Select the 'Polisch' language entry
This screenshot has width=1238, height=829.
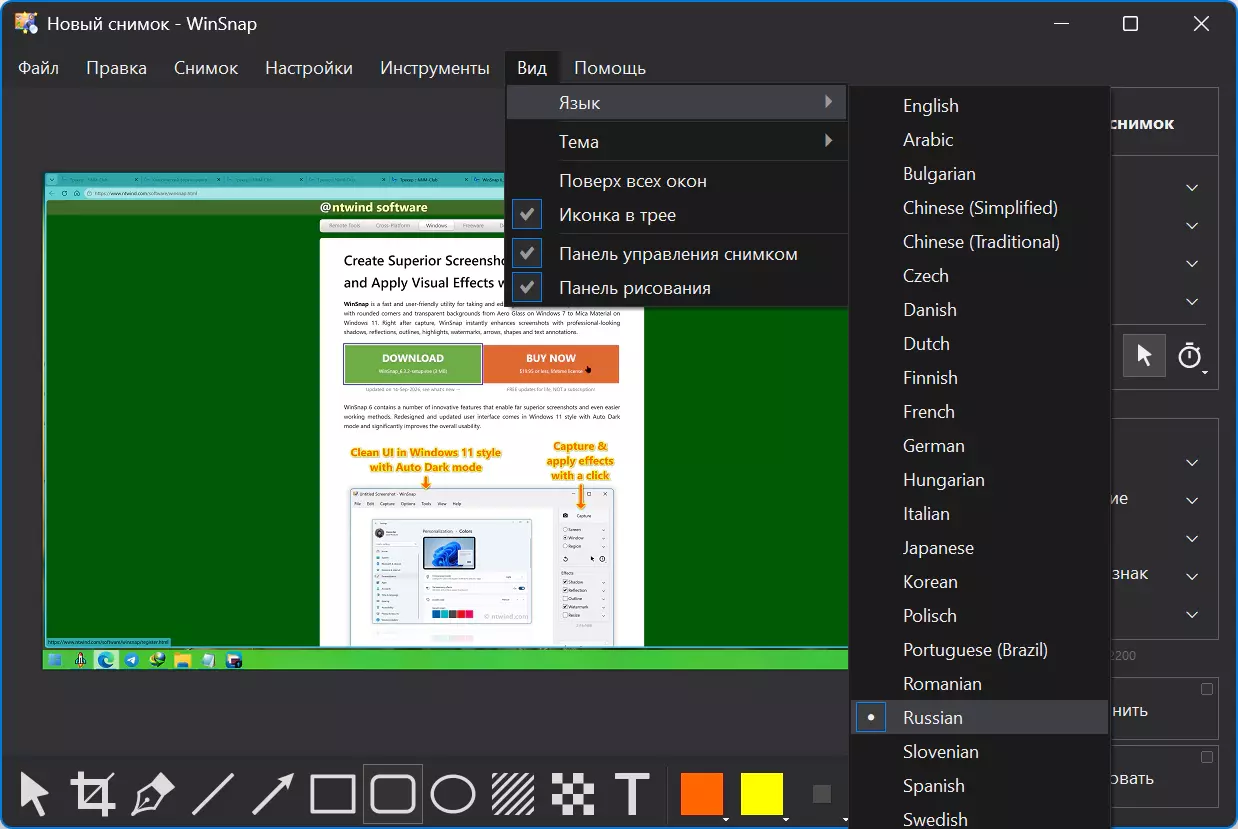point(980,616)
